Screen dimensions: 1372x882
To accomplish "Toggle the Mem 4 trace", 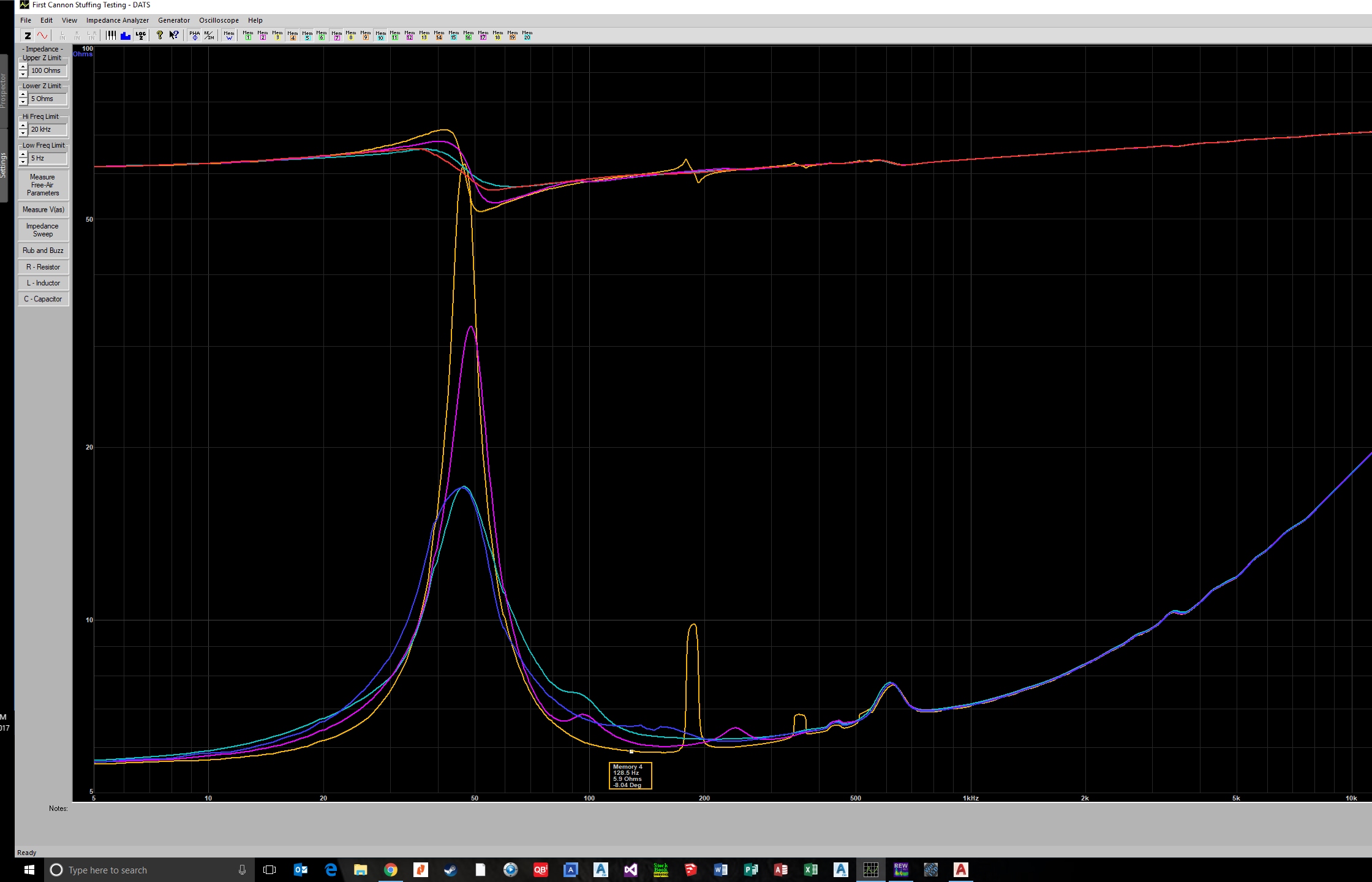I will coord(292,36).
